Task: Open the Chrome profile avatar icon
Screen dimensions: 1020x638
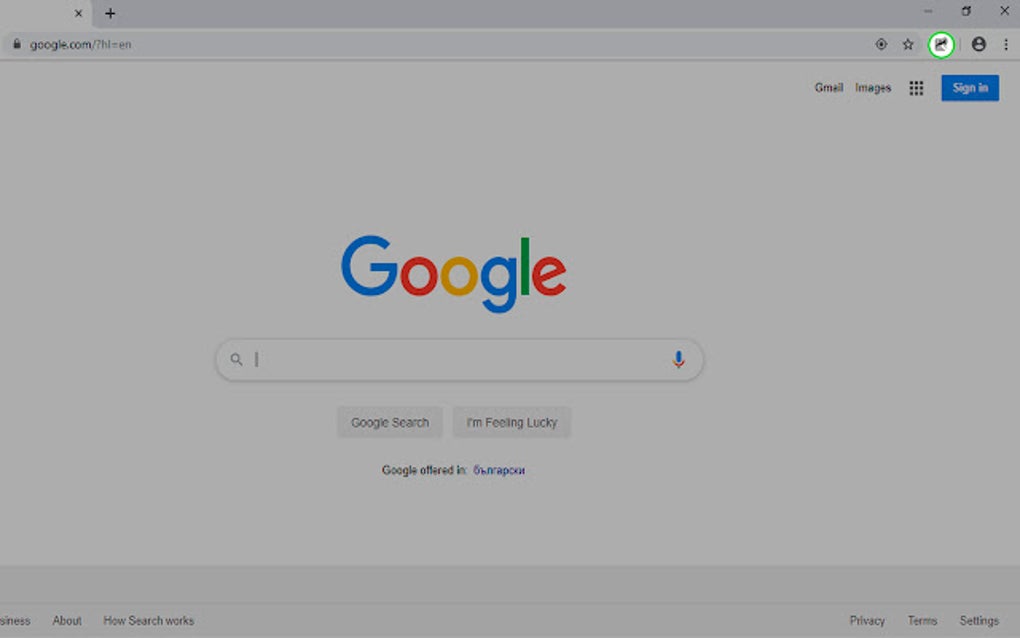Action: click(978, 44)
